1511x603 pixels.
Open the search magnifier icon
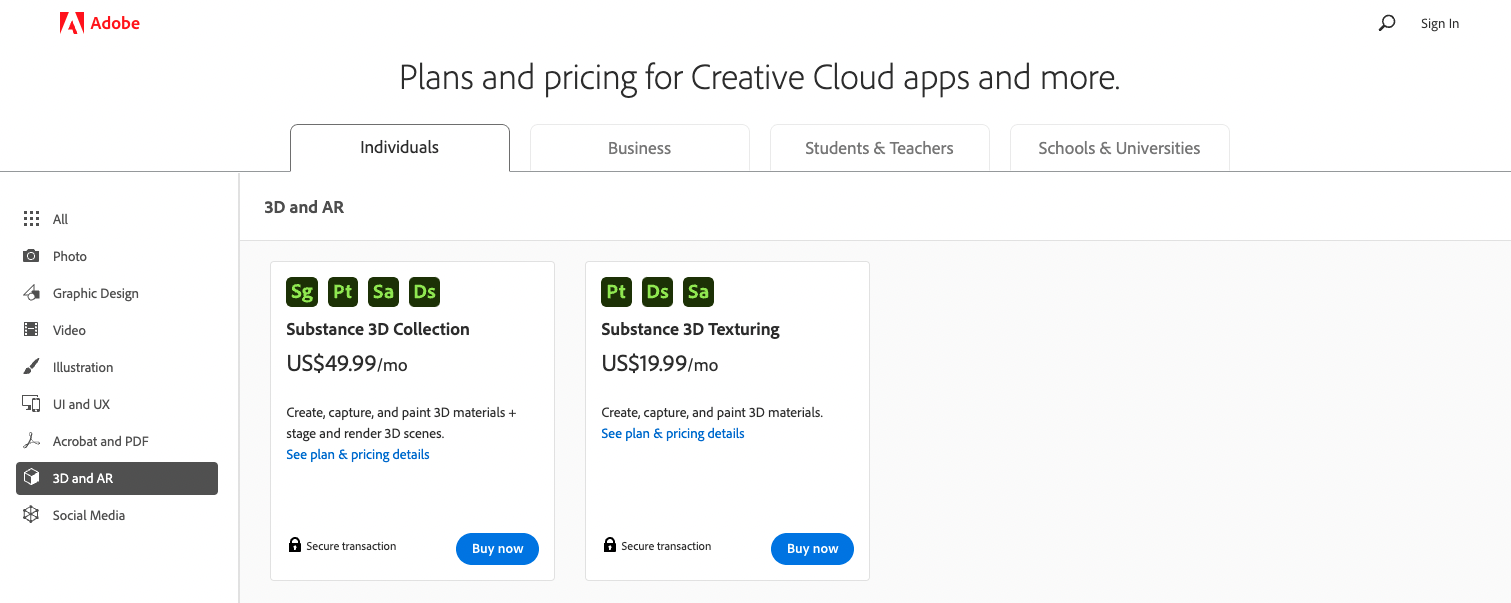pos(1386,23)
